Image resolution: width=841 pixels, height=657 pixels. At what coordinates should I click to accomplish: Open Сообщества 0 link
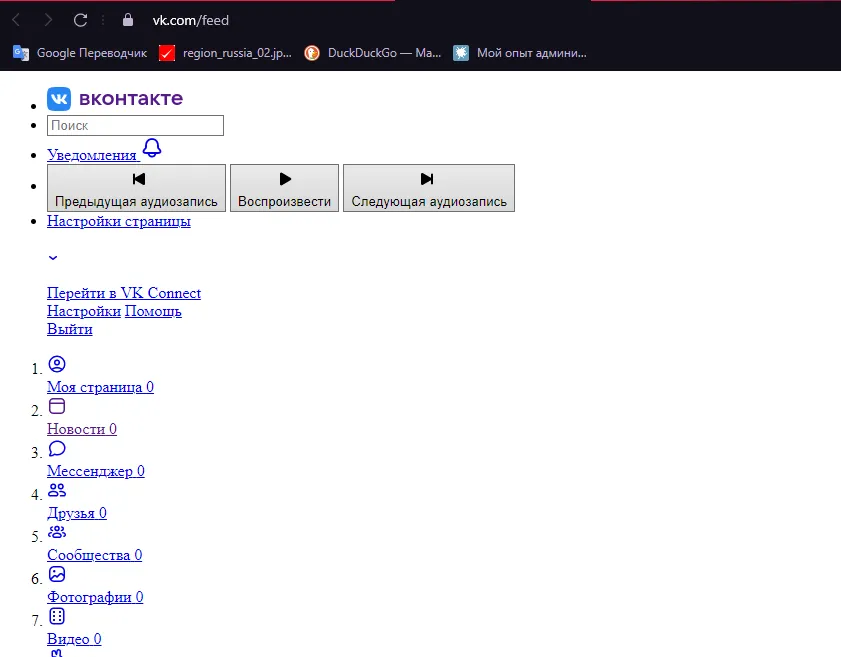(x=94, y=555)
